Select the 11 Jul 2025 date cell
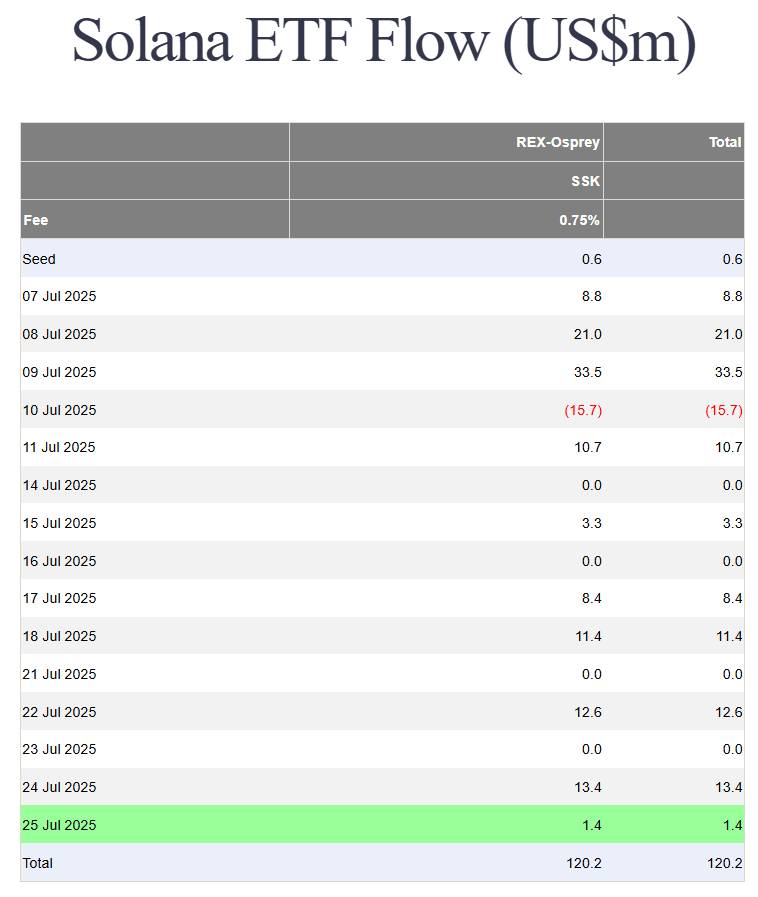 point(59,447)
